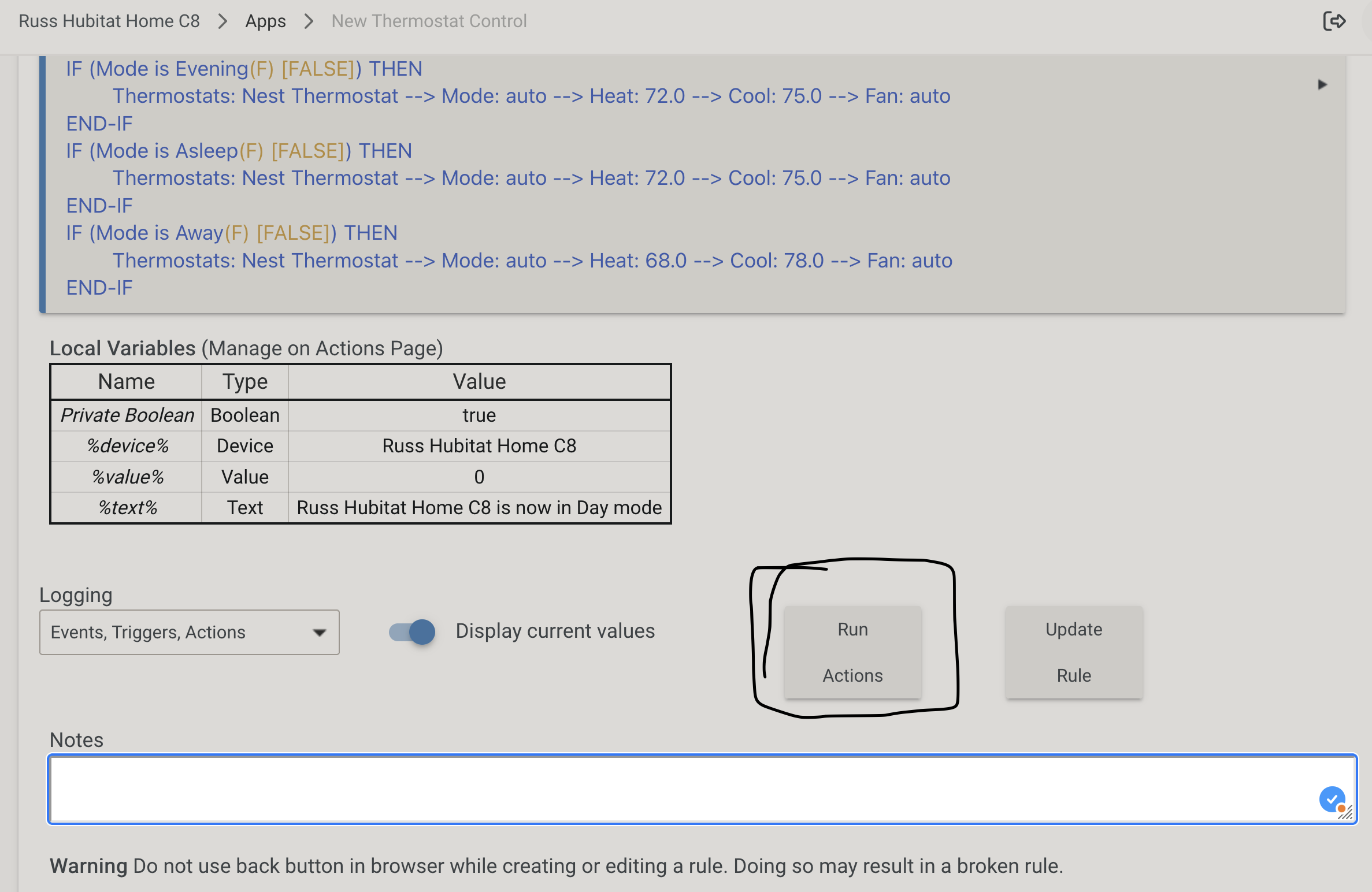The width and height of the screenshot is (1372, 892).
Task: Click the Mode is Evening IF line
Action: (244, 69)
